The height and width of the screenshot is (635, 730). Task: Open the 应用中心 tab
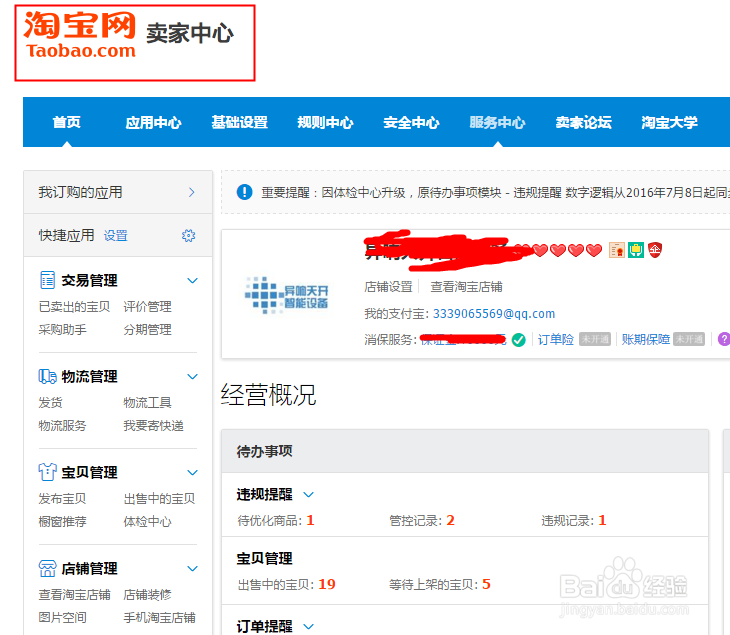(x=153, y=122)
